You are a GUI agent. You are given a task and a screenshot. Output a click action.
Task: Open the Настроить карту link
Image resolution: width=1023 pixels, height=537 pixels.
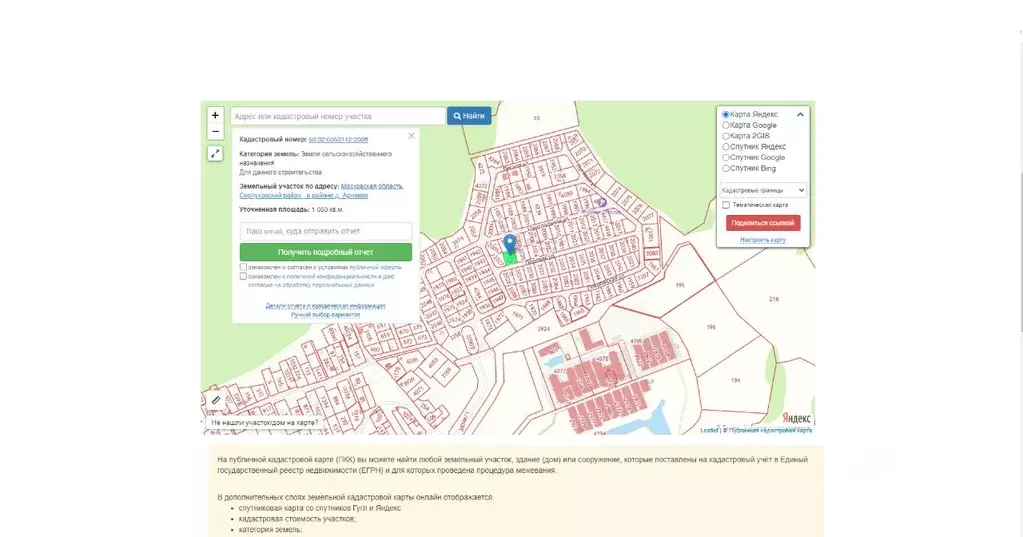[763, 240]
